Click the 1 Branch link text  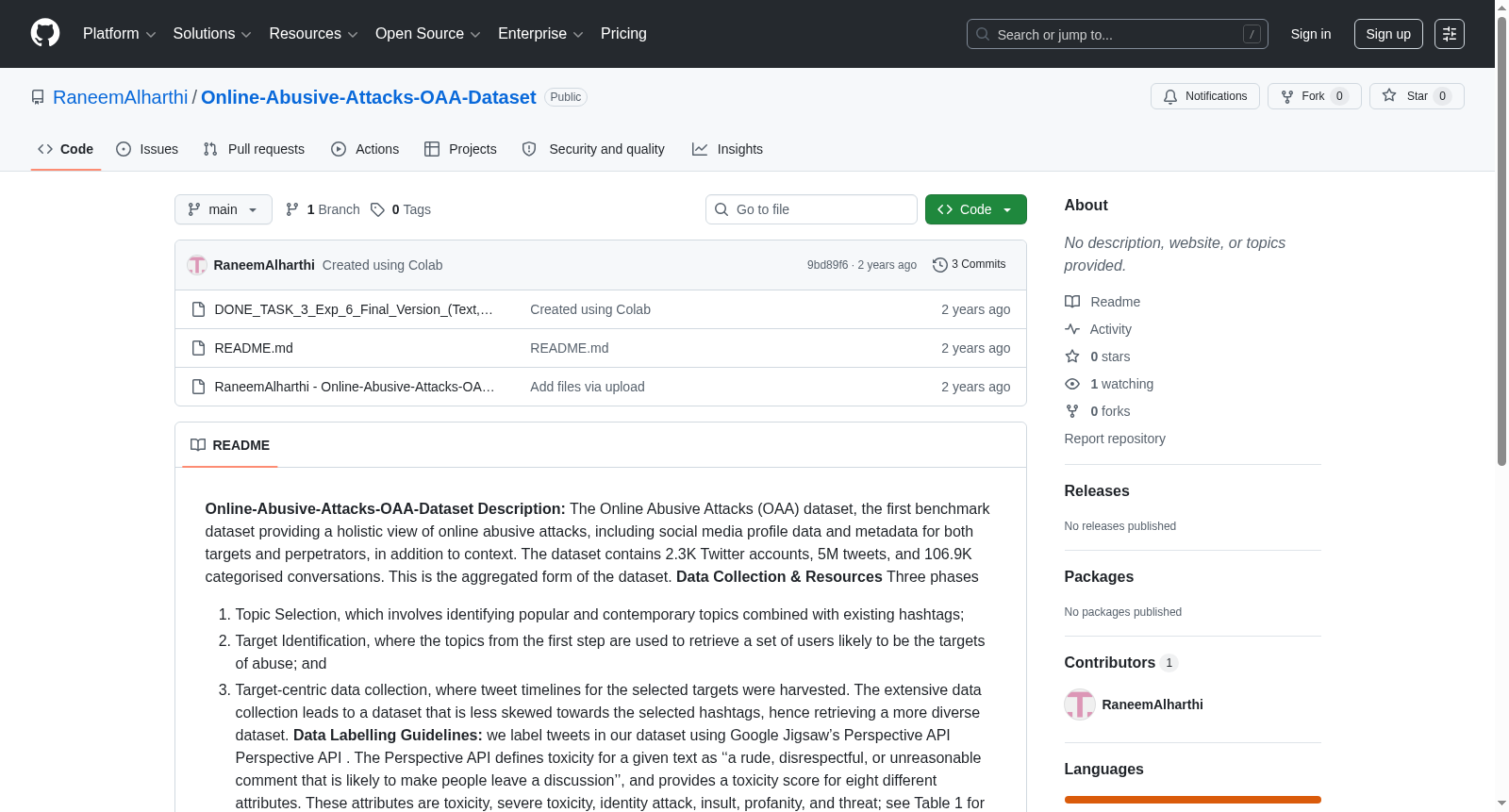[x=334, y=209]
